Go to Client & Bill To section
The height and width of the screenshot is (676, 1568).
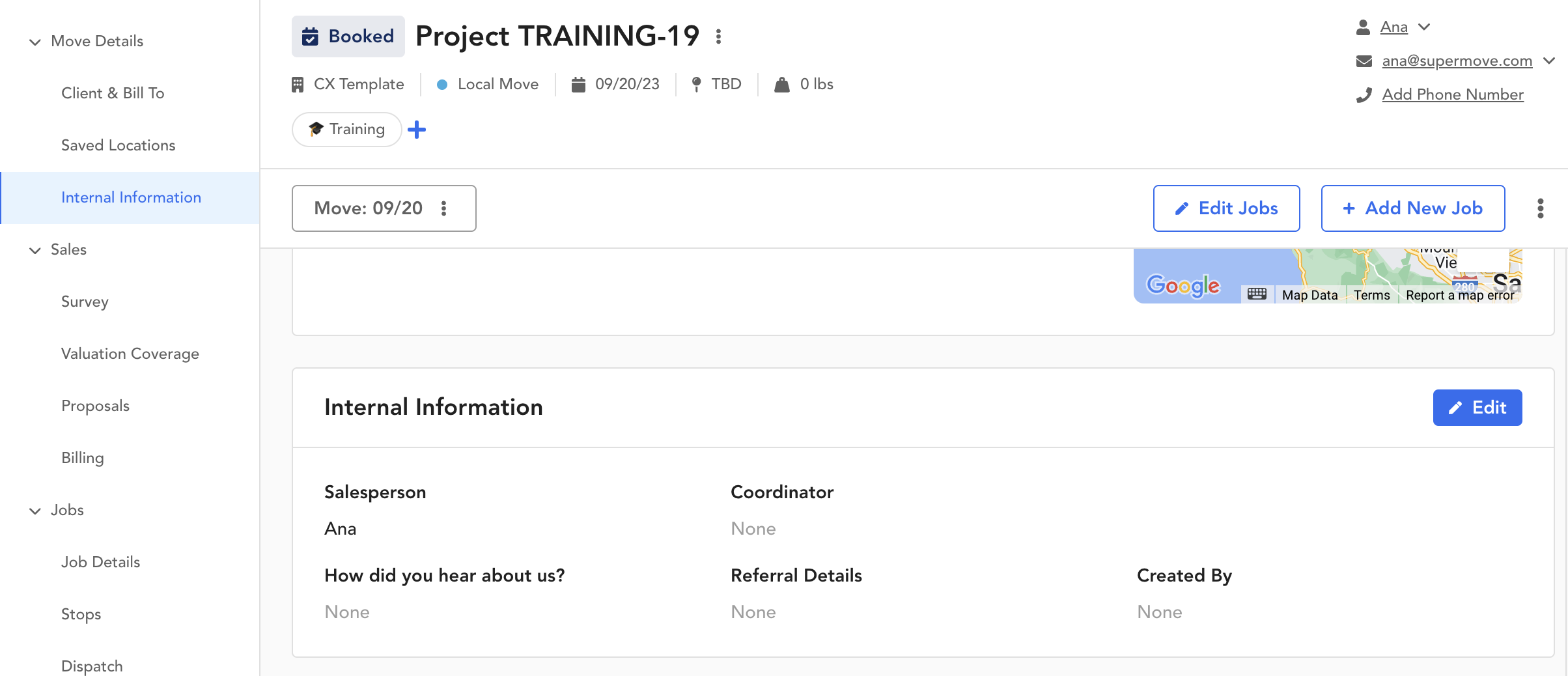[113, 93]
